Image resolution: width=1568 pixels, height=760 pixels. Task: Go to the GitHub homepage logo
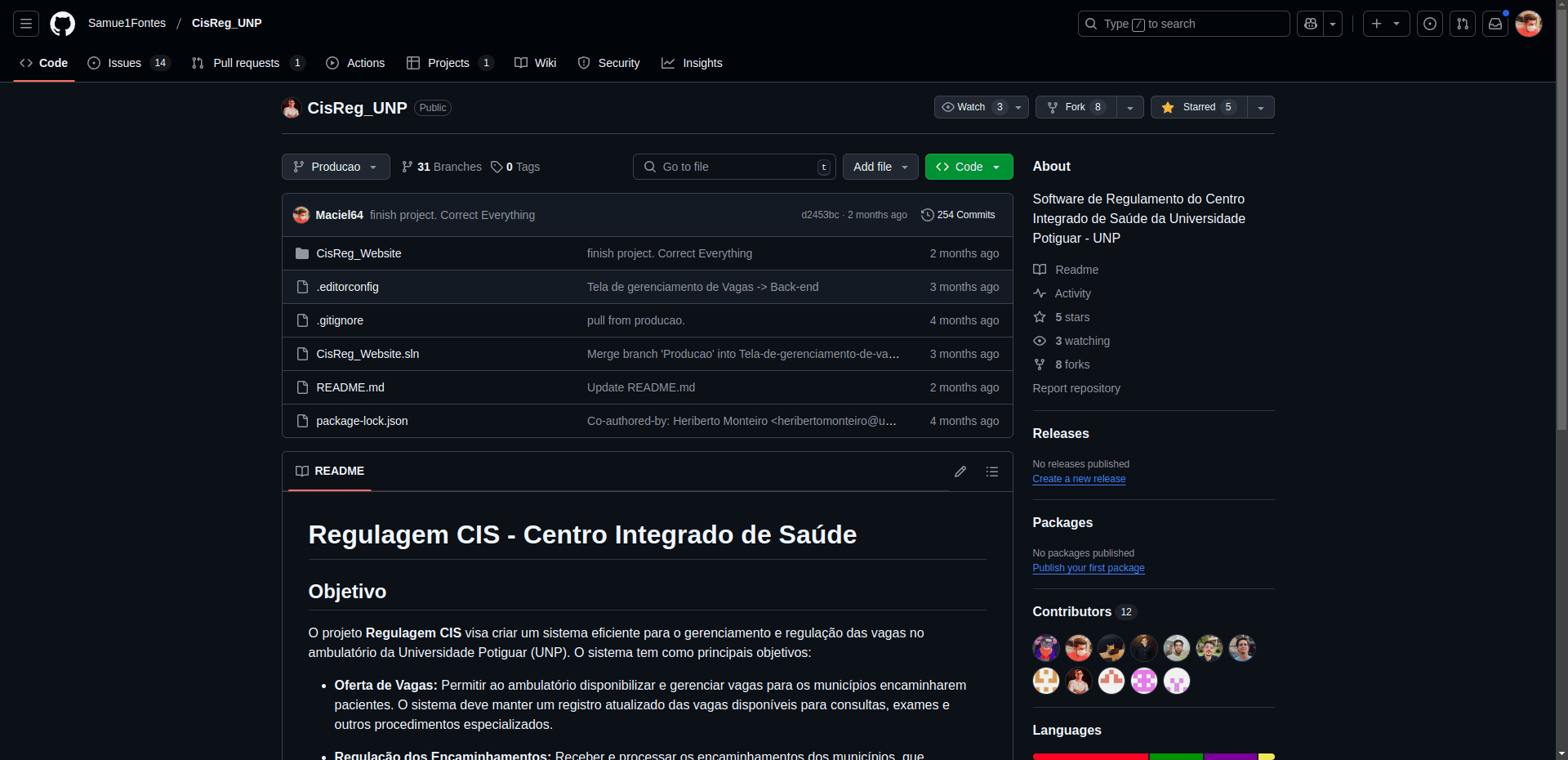[x=62, y=24]
